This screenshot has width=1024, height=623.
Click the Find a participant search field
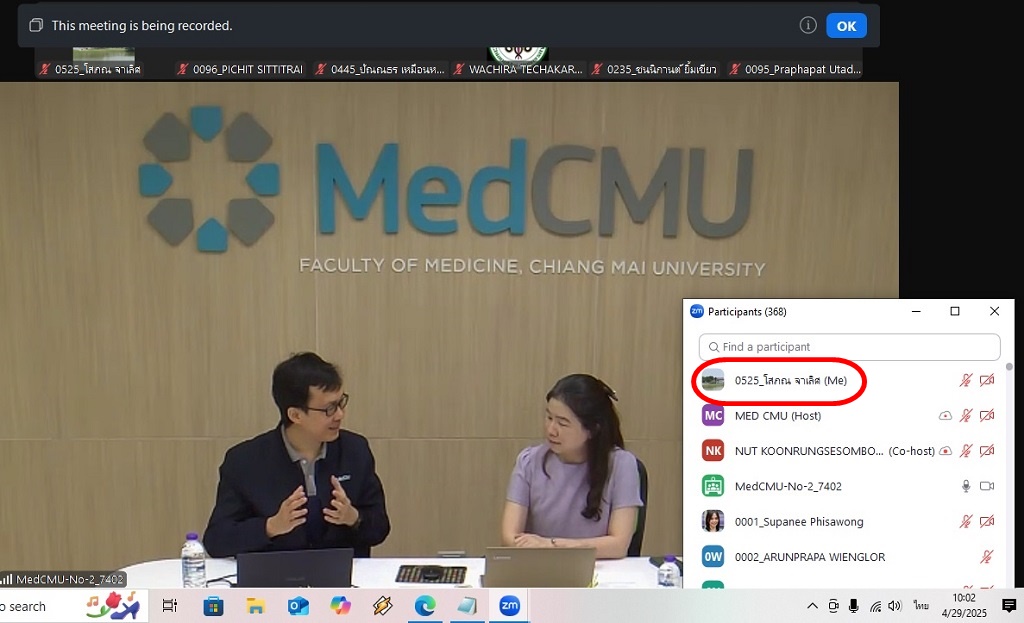coord(849,347)
